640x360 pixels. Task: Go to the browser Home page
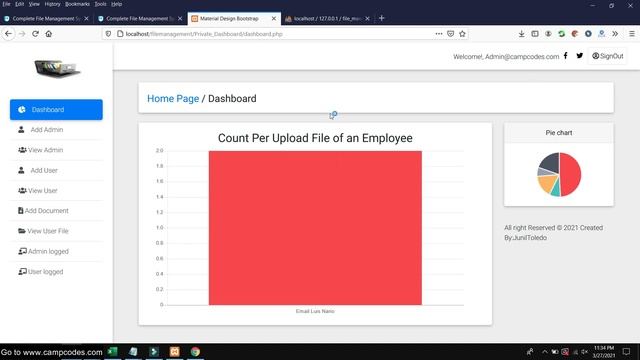49,34
